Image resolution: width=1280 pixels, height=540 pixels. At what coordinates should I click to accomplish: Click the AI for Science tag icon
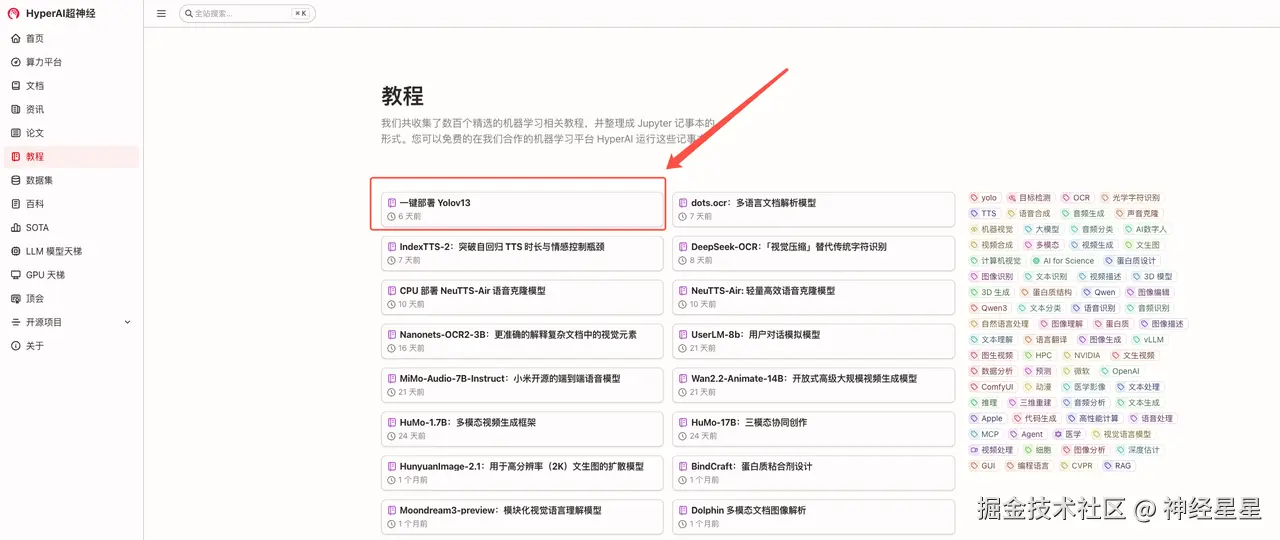1036,261
